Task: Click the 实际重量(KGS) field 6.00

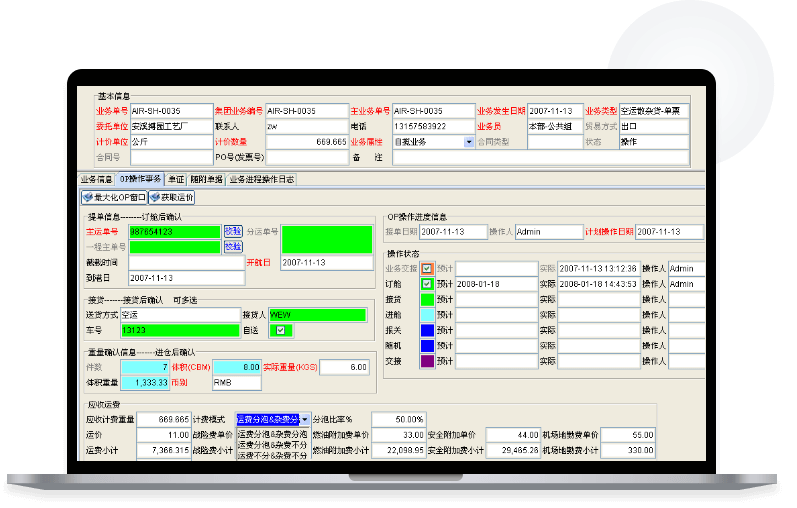Action: click(x=344, y=367)
